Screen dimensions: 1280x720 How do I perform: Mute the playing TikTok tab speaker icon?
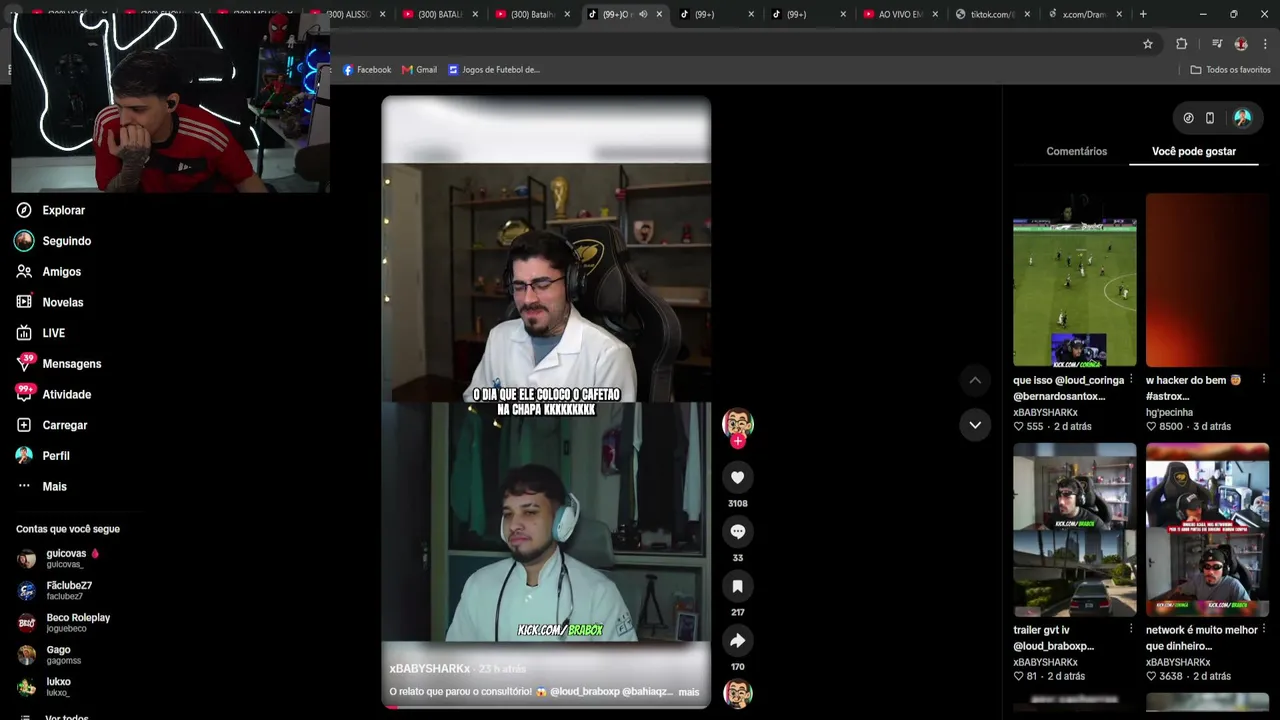coord(643,14)
